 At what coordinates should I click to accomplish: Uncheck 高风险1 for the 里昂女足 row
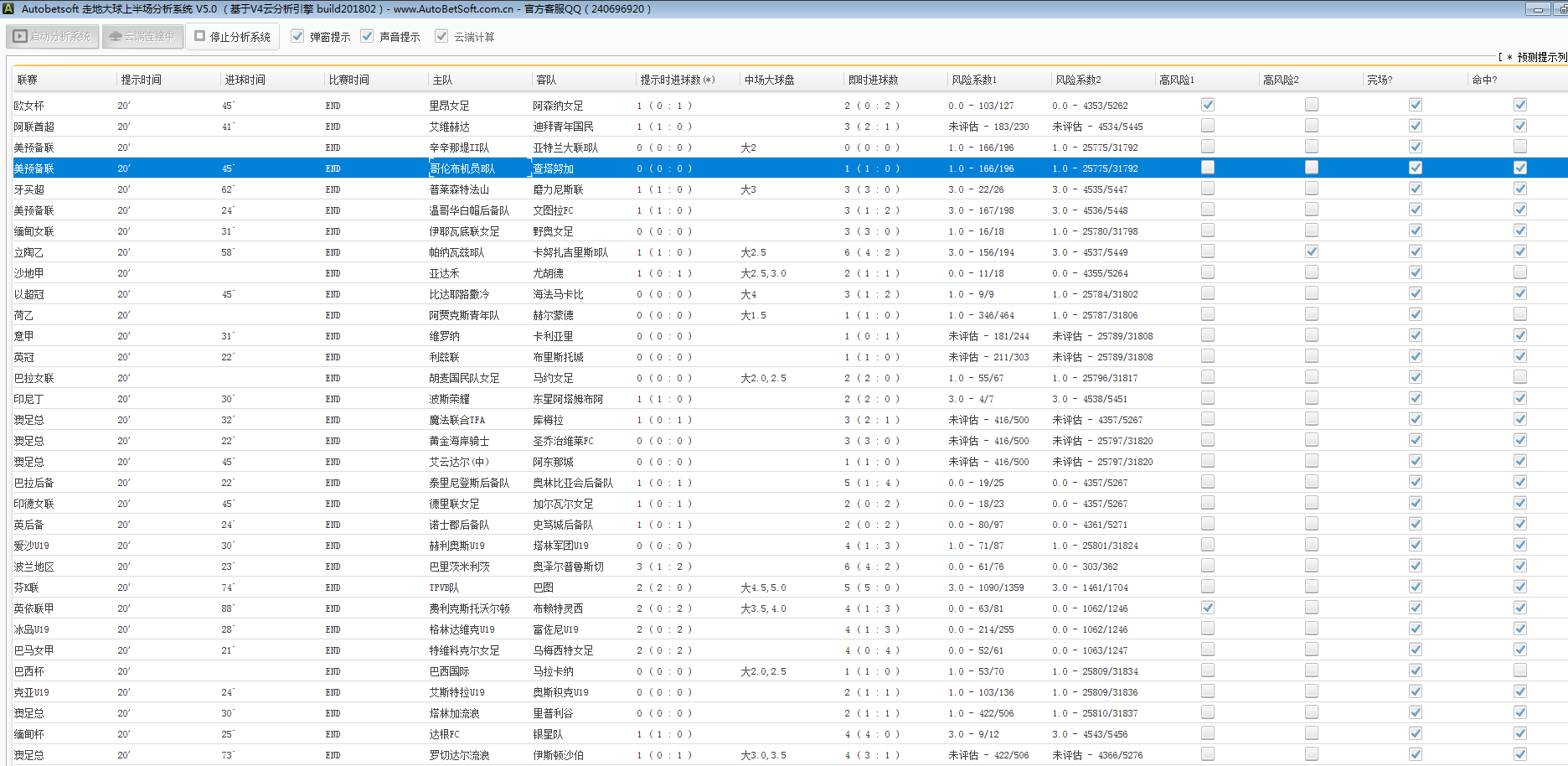(1207, 105)
